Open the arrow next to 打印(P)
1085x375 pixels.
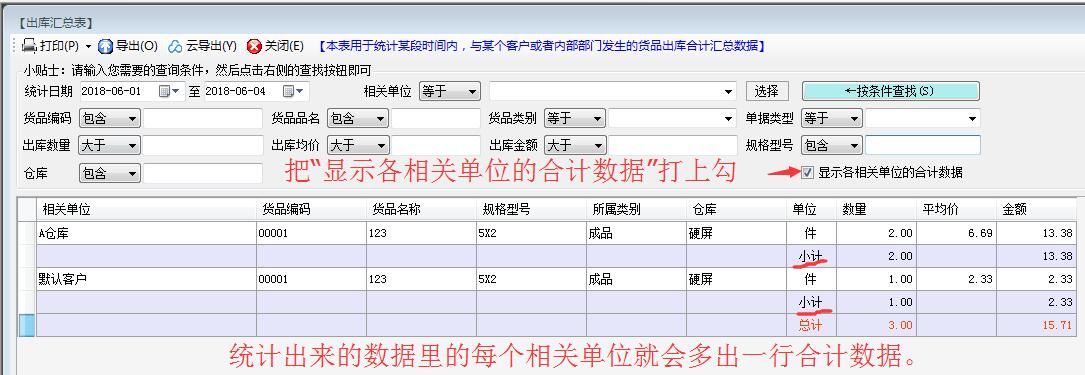tap(88, 47)
